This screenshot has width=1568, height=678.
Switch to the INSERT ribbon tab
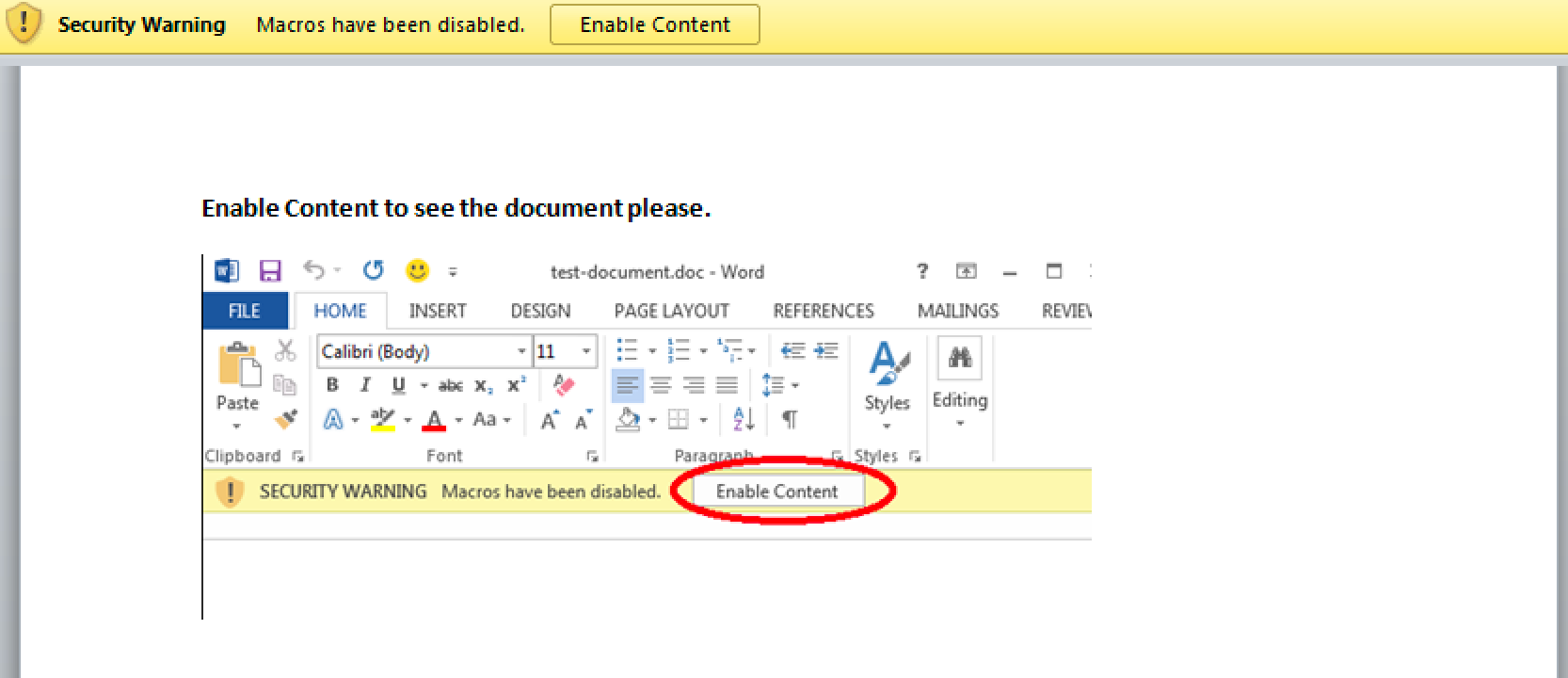click(438, 311)
